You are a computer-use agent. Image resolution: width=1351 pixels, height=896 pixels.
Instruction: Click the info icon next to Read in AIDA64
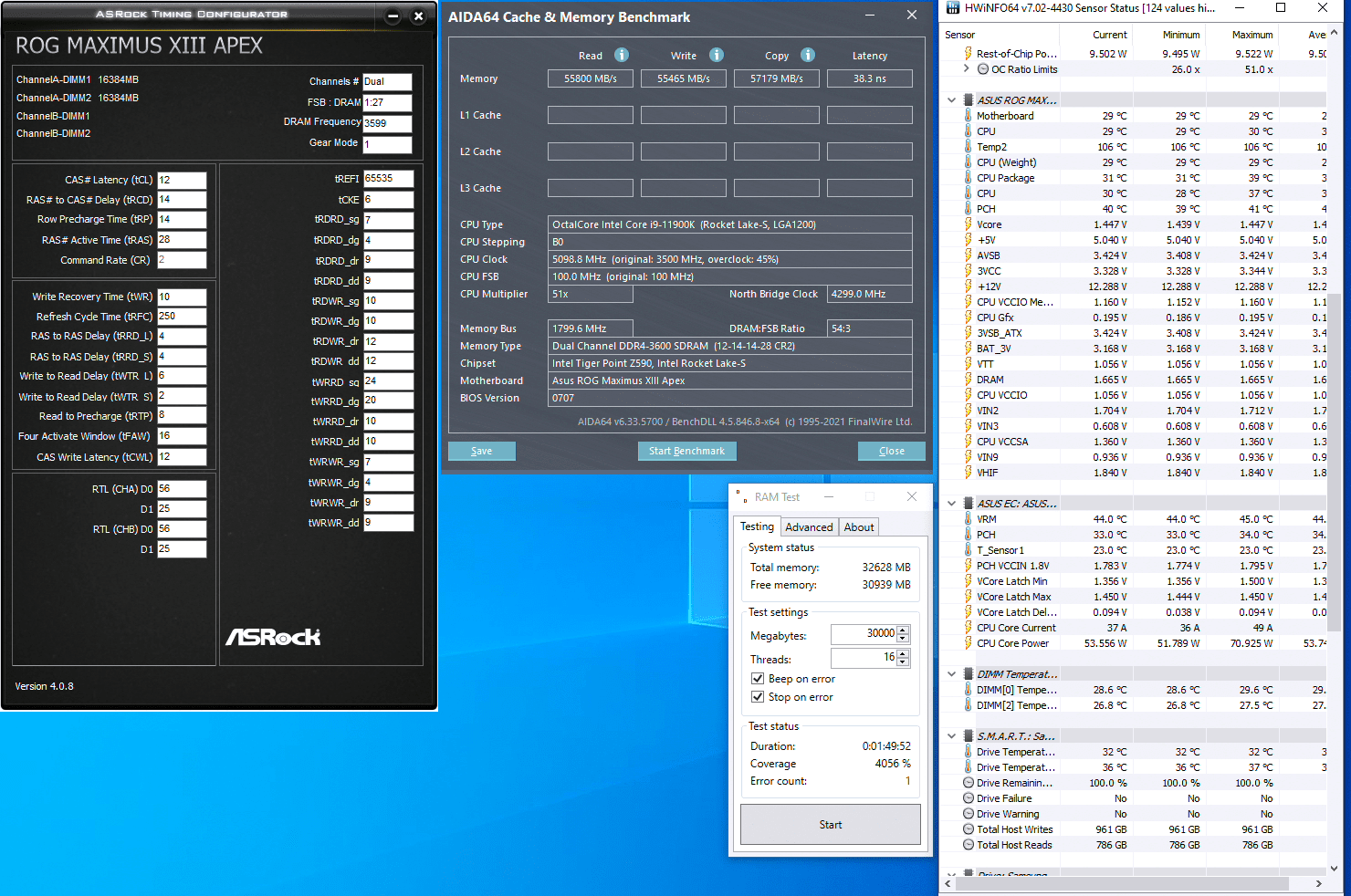click(x=622, y=55)
